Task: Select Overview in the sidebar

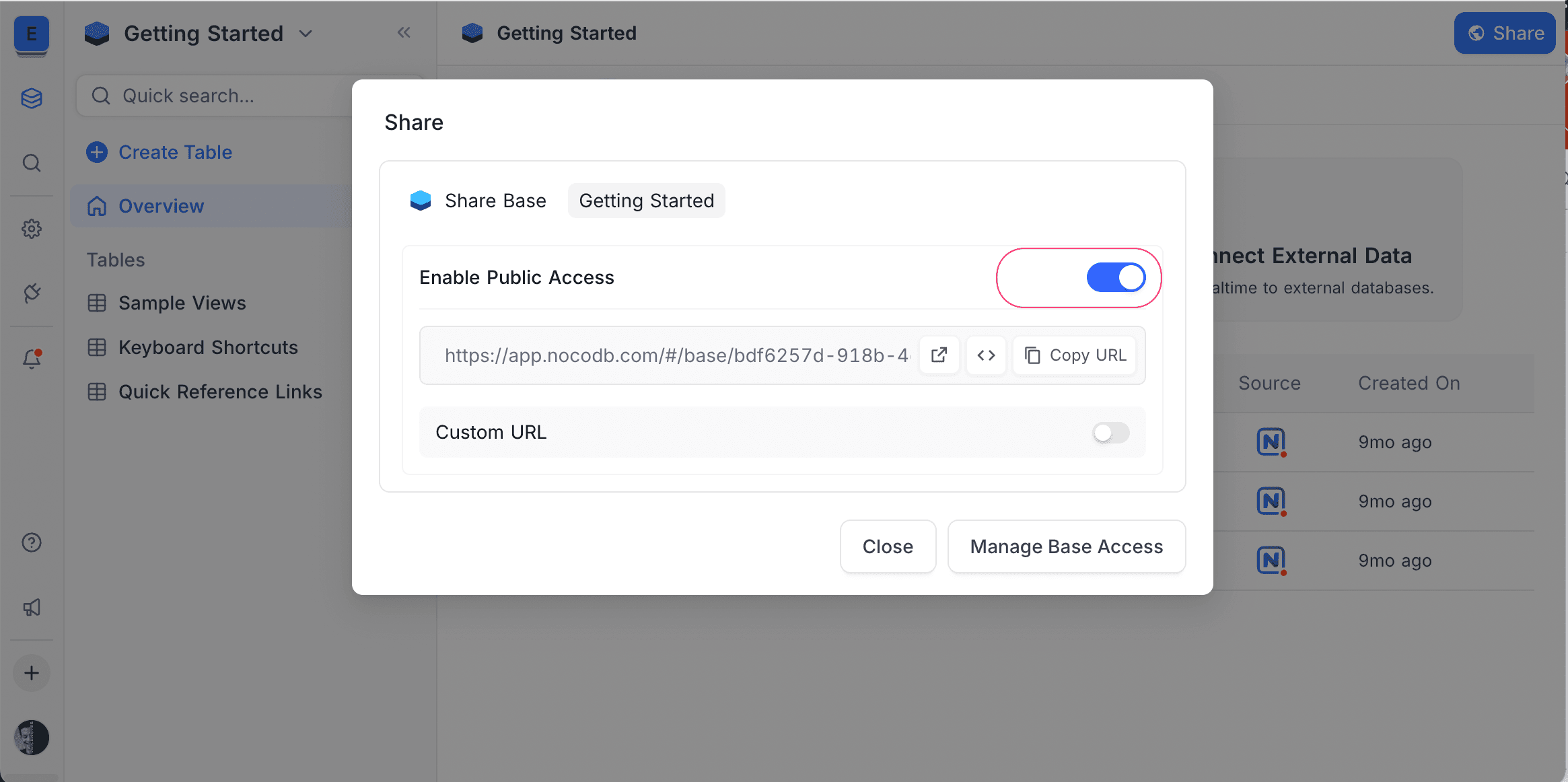Action: pos(162,206)
